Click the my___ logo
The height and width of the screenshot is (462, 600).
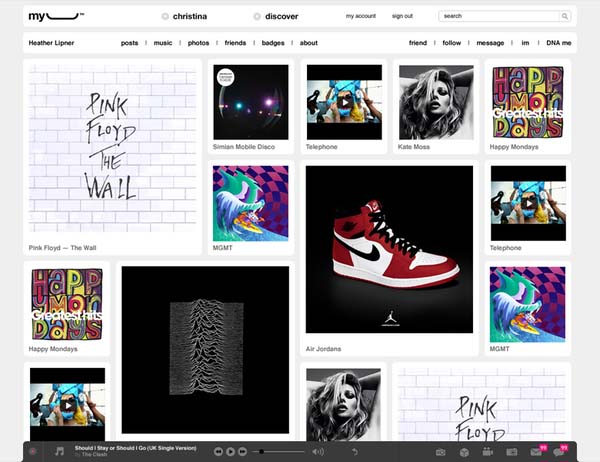point(56,16)
